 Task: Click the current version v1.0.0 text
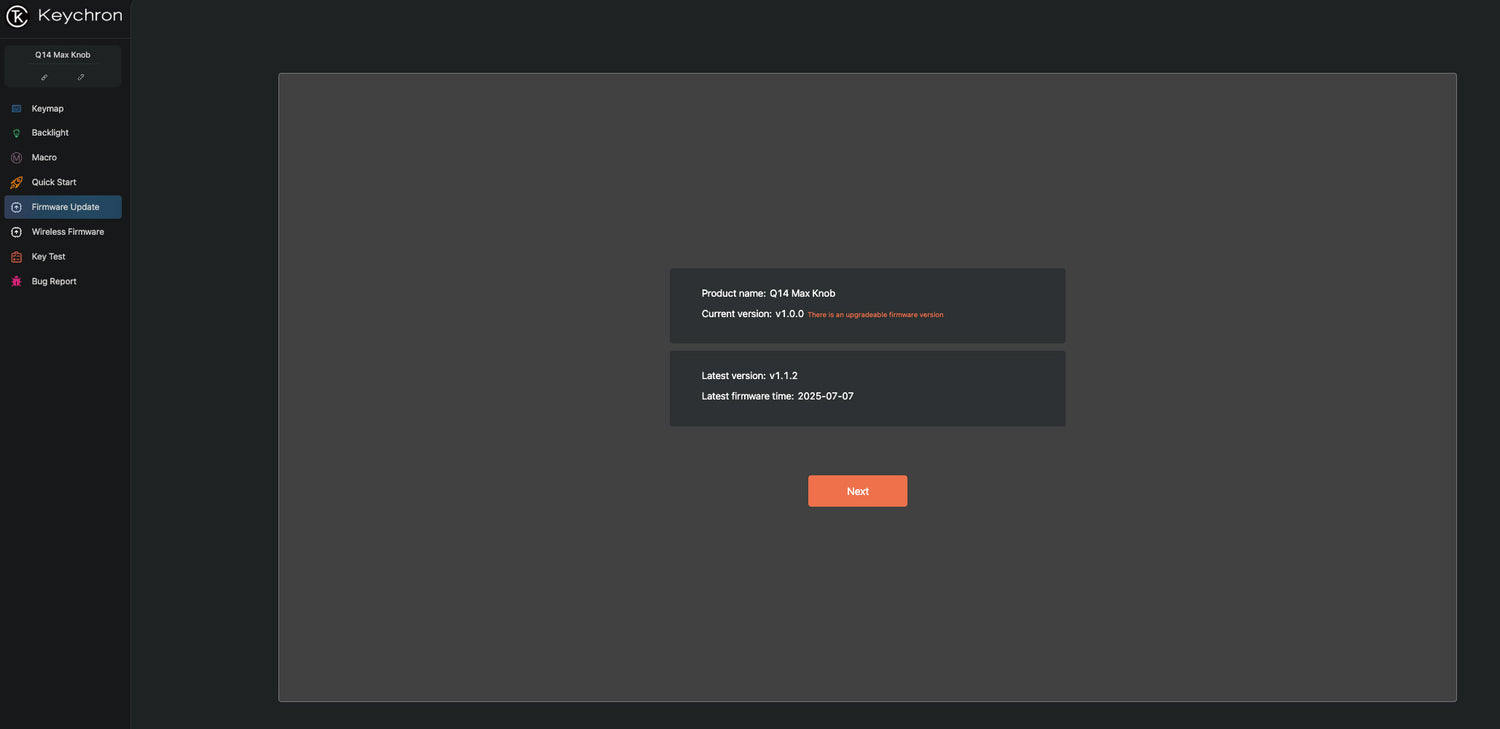[789, 314]
